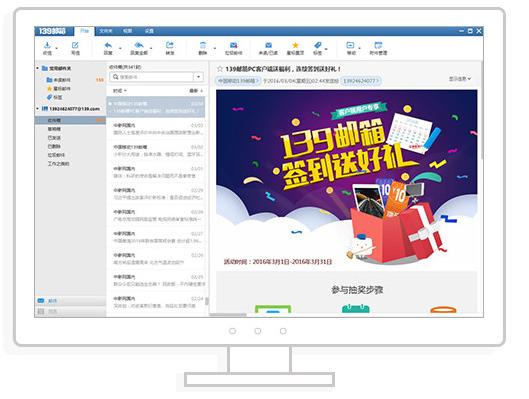Click the receive mail download icon
This screenshot has width=529, height=399.
[x=47, y=45]
